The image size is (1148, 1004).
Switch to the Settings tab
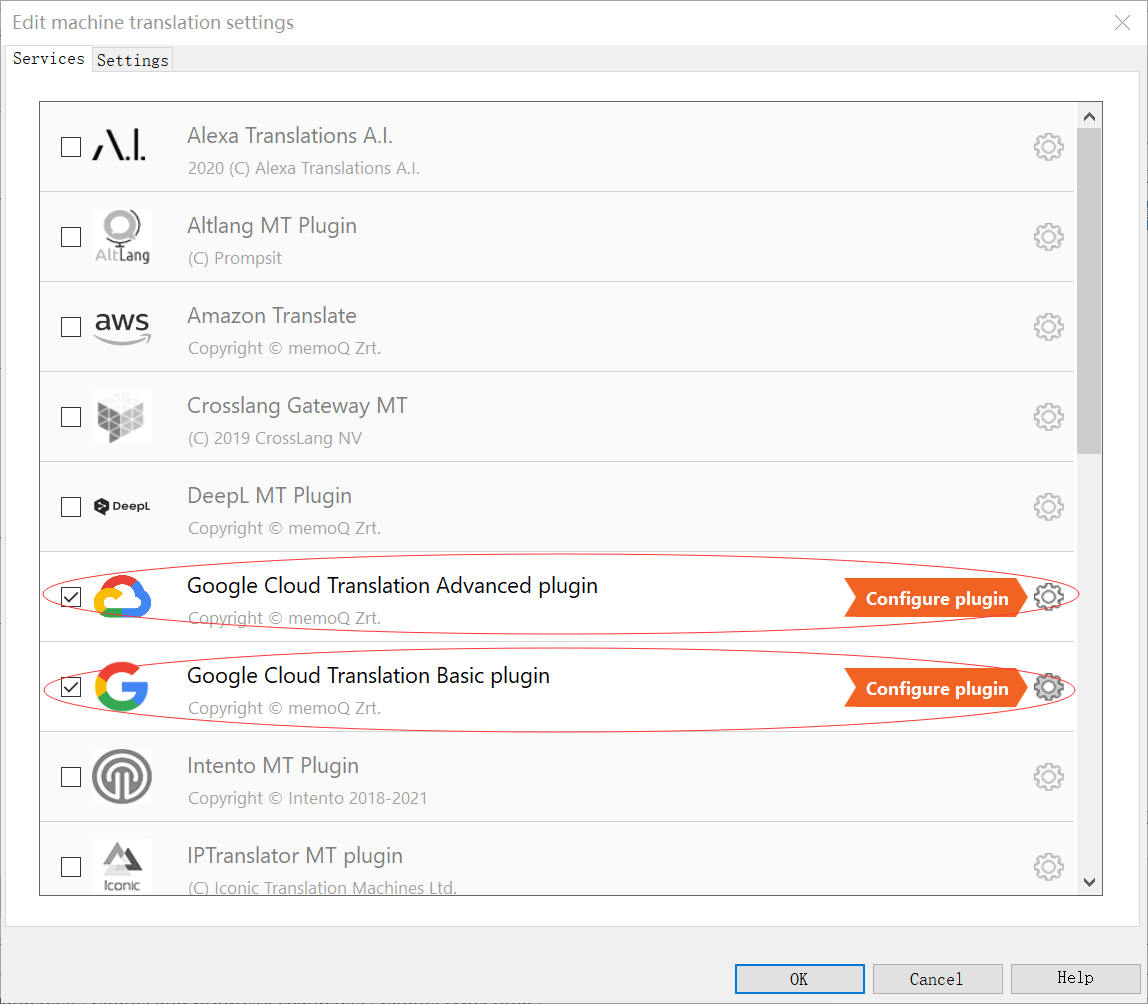click(132, 60)
